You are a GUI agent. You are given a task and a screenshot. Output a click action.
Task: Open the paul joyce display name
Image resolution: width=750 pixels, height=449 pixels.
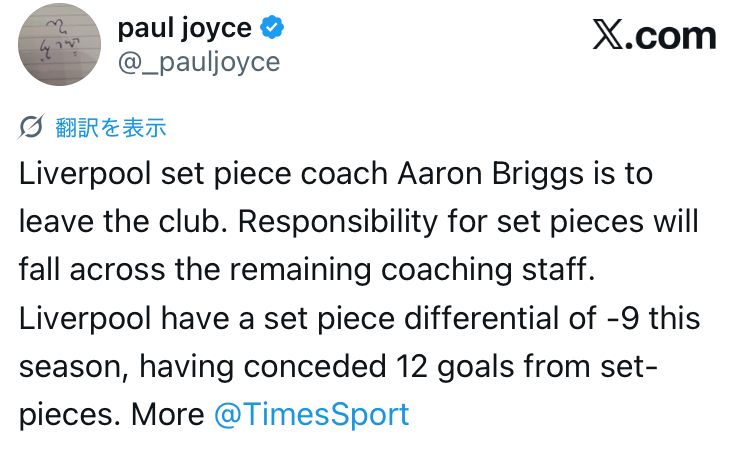(x=188, y=29)
